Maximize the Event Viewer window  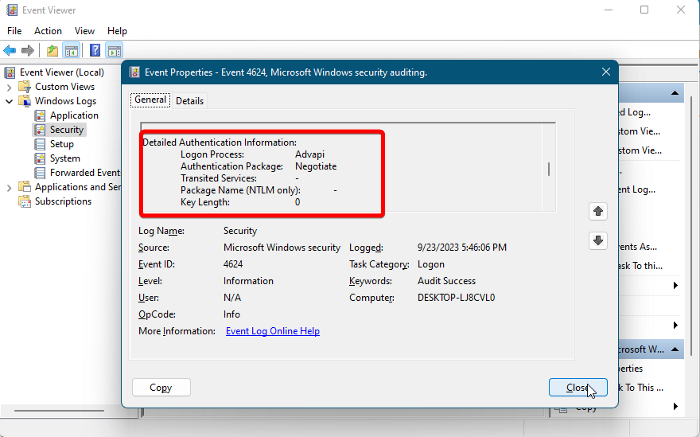[x=644, y=10]
